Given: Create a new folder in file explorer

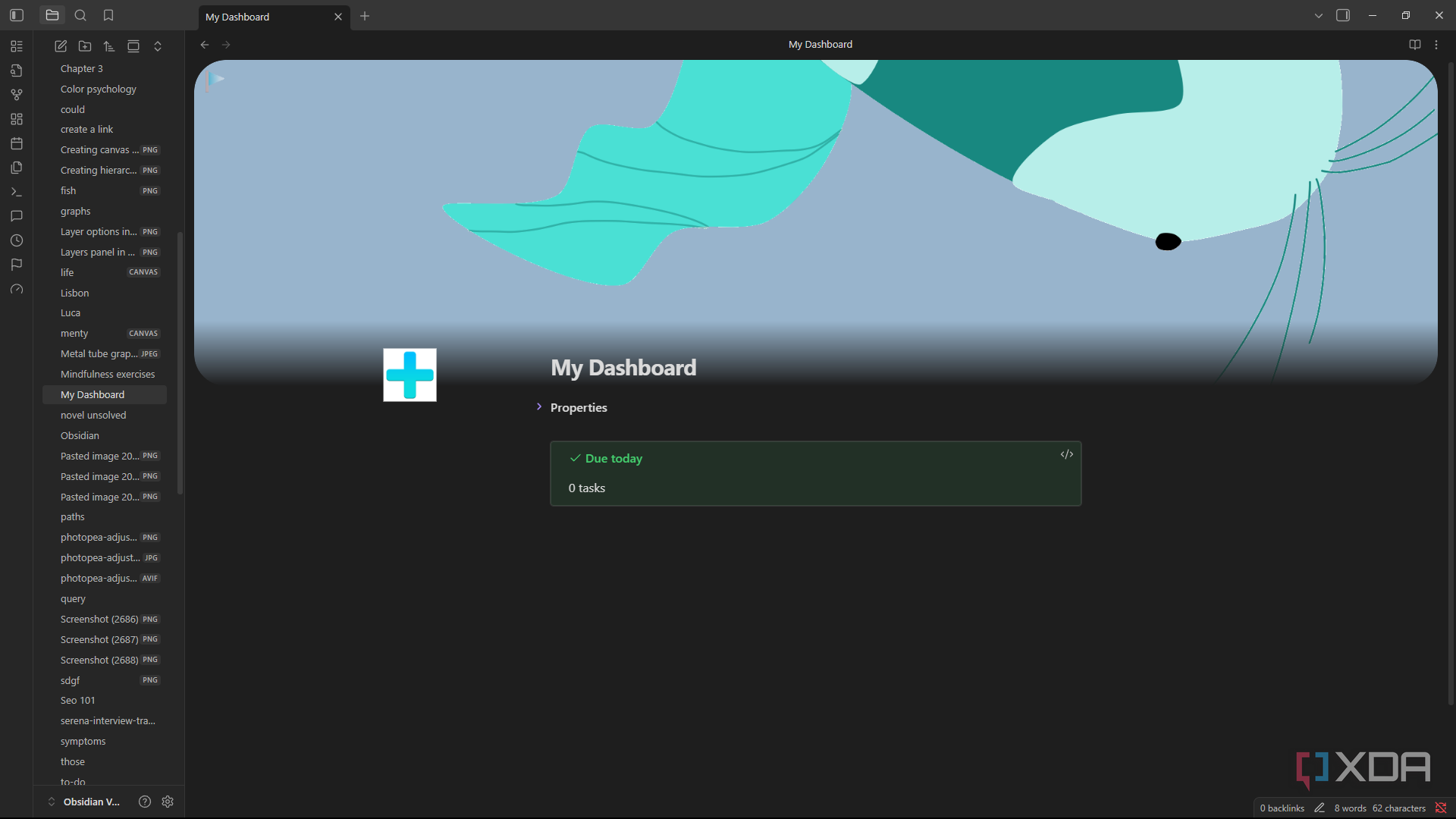Looking at the screenshot, I should coord(85,46).
